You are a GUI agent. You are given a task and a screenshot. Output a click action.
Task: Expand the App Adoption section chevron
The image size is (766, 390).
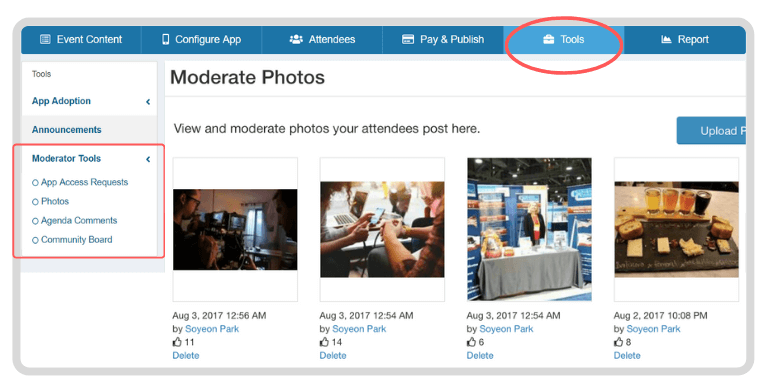tap(148, 102)
